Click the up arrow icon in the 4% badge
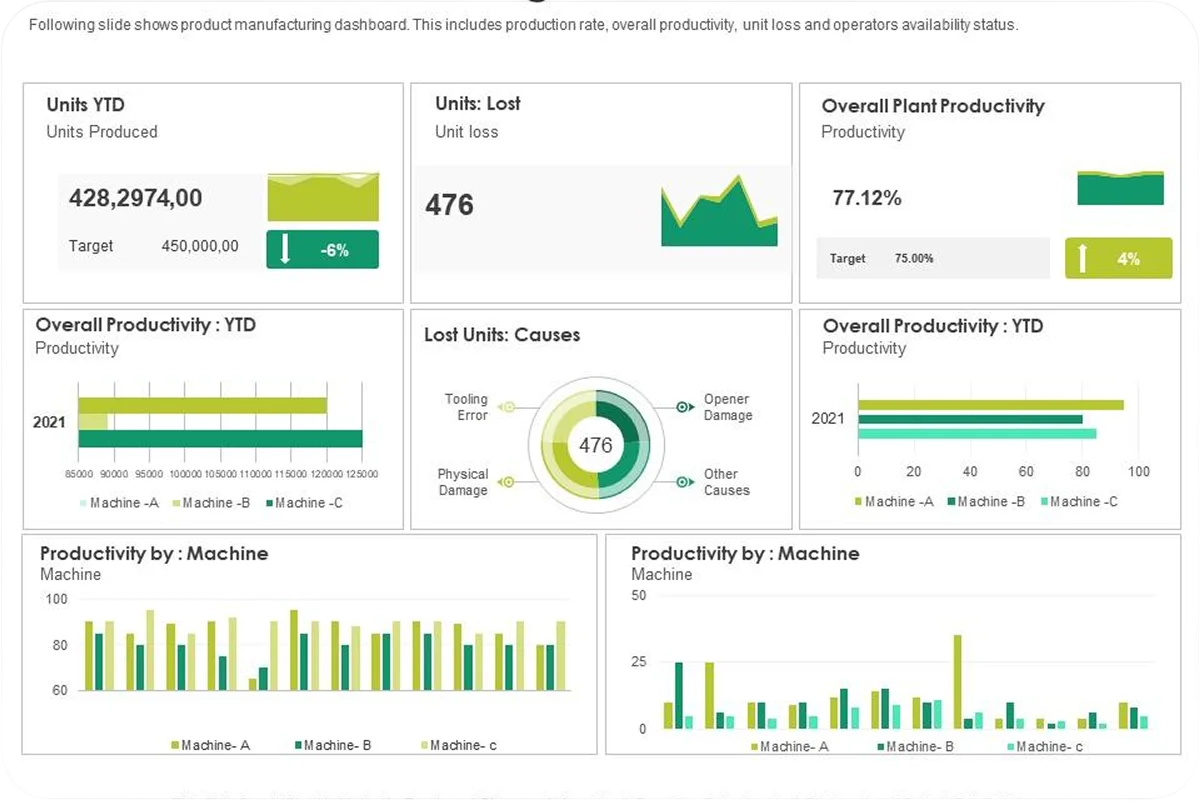Image resolution: width=1200 pixels, height=801 pixels. coord(1081,259)
